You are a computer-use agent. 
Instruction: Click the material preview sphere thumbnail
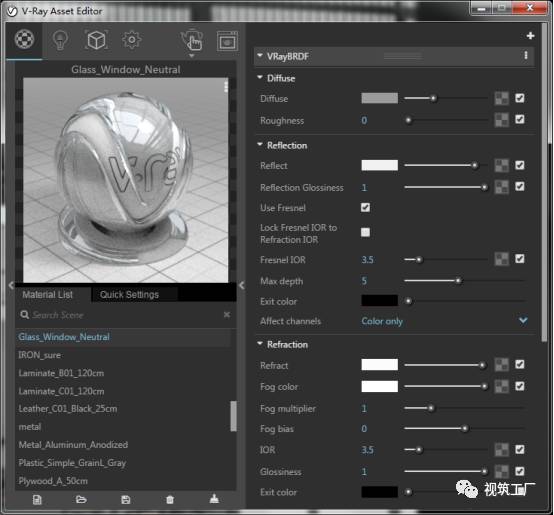tap(125, 180)
